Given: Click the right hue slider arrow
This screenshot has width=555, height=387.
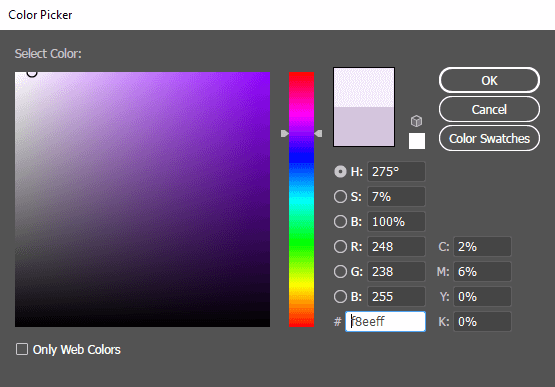Looking at the screenshot, I should (x=318, y=133).
